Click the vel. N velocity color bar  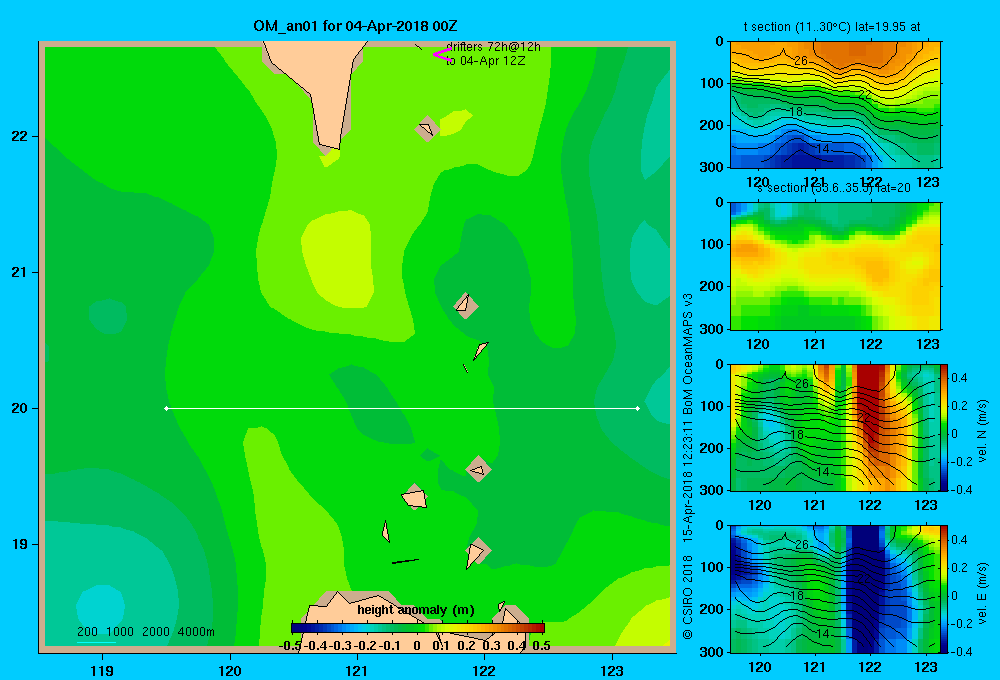coord(944,428)
